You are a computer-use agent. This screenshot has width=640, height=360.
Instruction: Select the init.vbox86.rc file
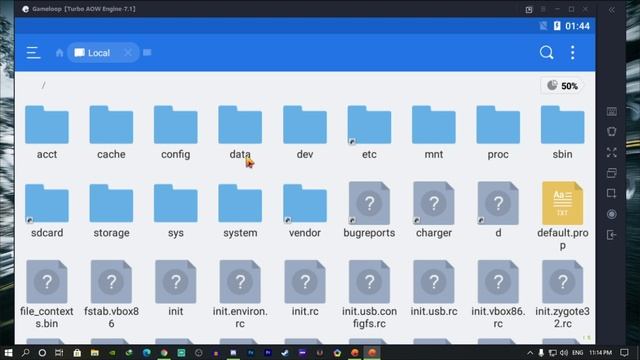coord(498,295)
